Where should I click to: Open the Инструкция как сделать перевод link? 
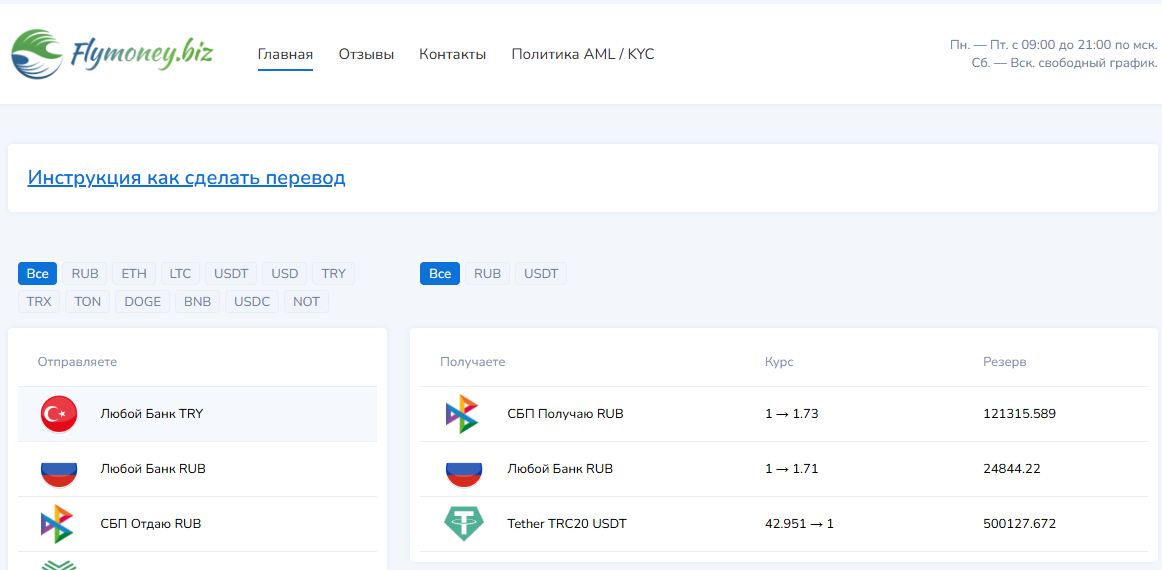click(x=186, y=178)
